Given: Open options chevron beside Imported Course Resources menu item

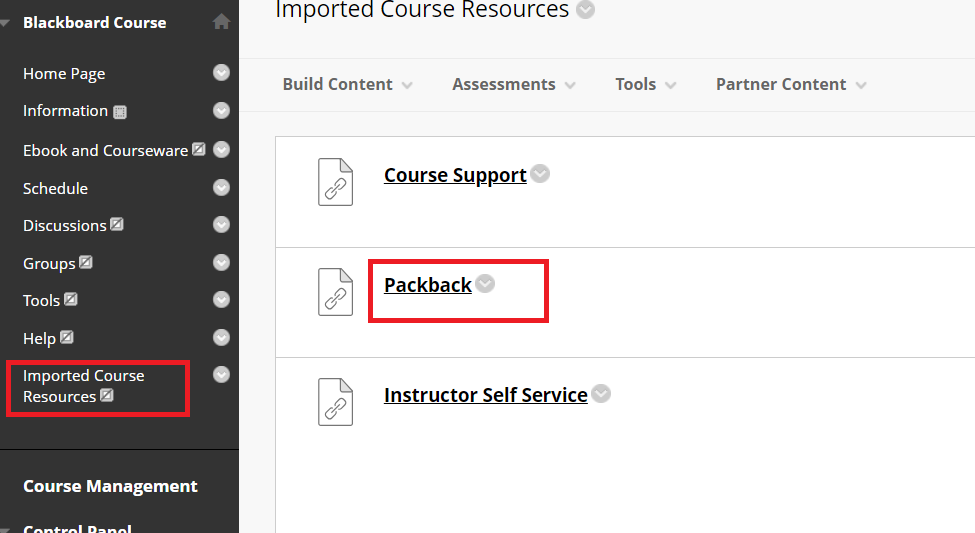Looking at the screenshot, I should click(x=221, y=374).
